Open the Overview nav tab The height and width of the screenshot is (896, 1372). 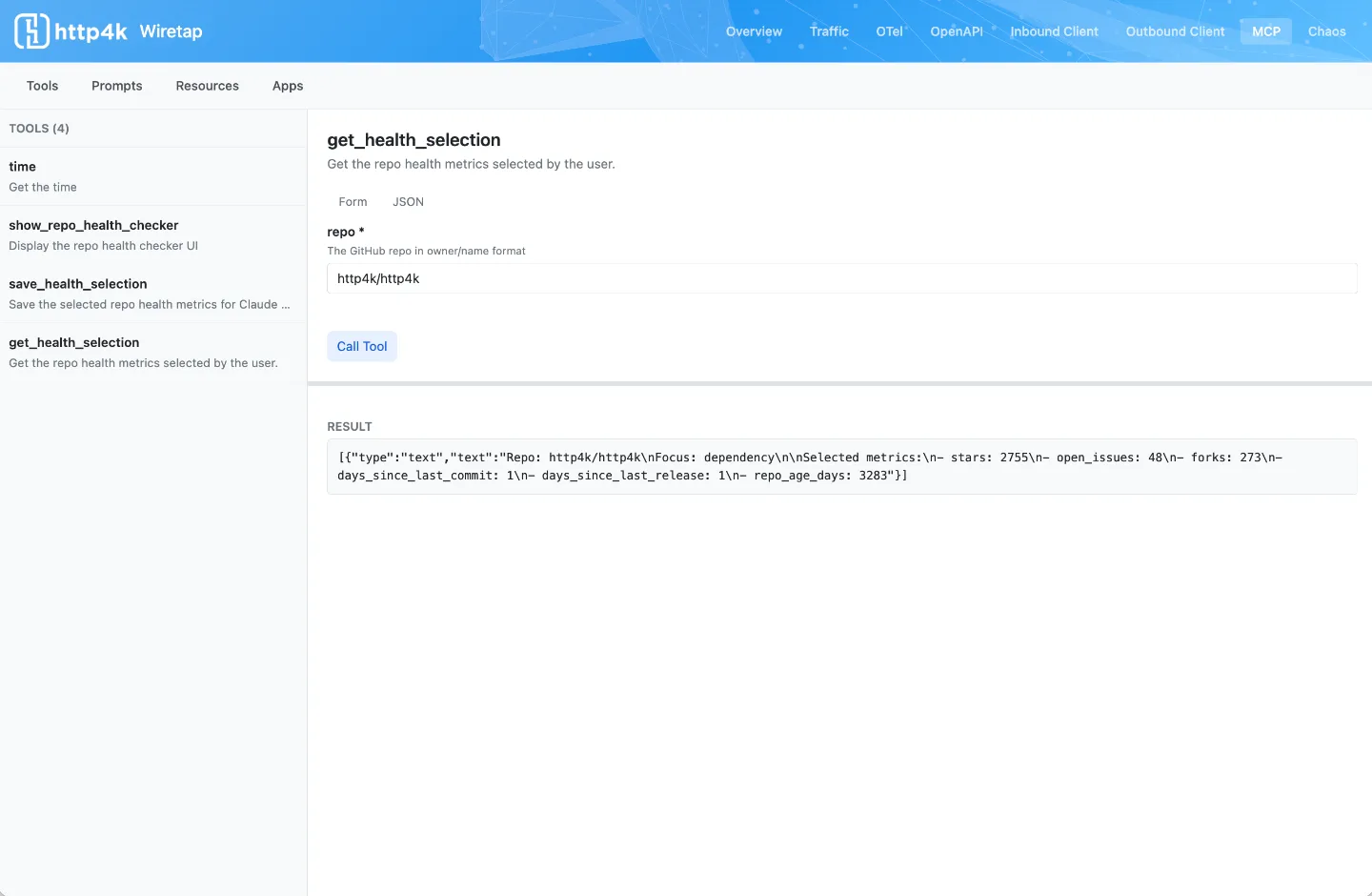tap(754, 31)
